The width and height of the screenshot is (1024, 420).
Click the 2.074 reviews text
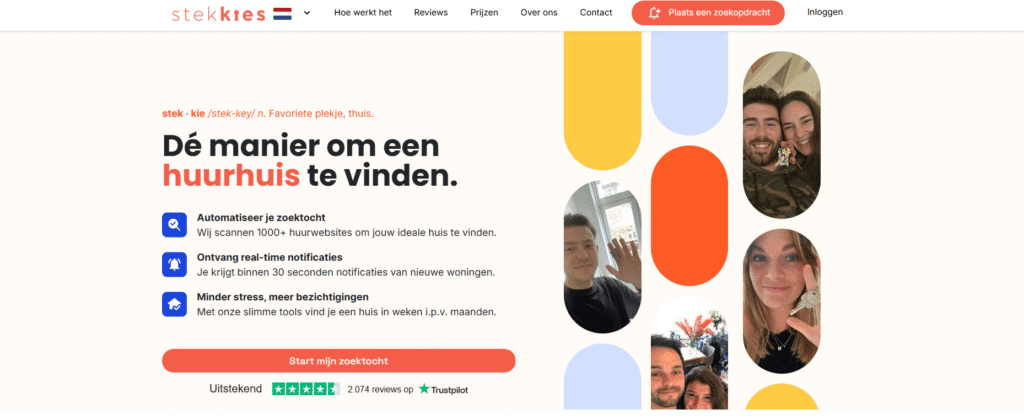[x=380, y=389]
